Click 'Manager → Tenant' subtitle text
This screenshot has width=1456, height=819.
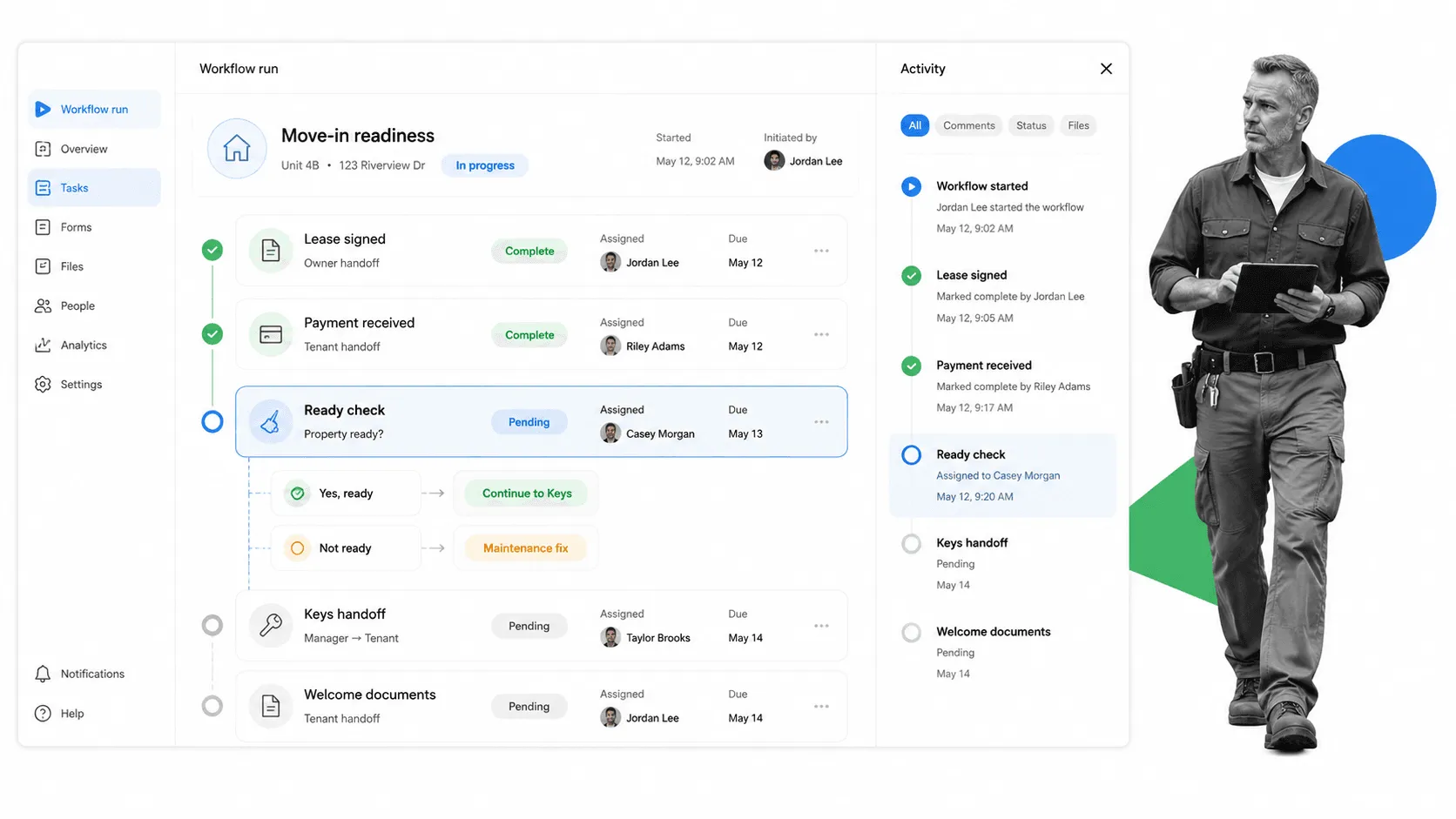coord(351,638)
